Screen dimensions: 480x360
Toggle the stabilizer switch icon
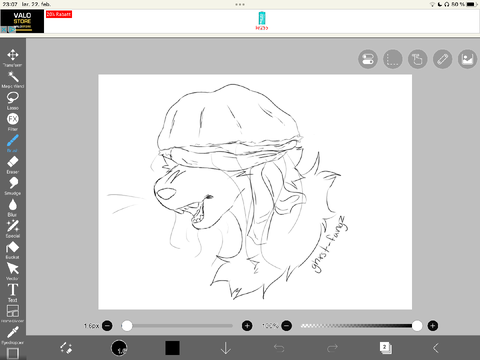(368, 59)
